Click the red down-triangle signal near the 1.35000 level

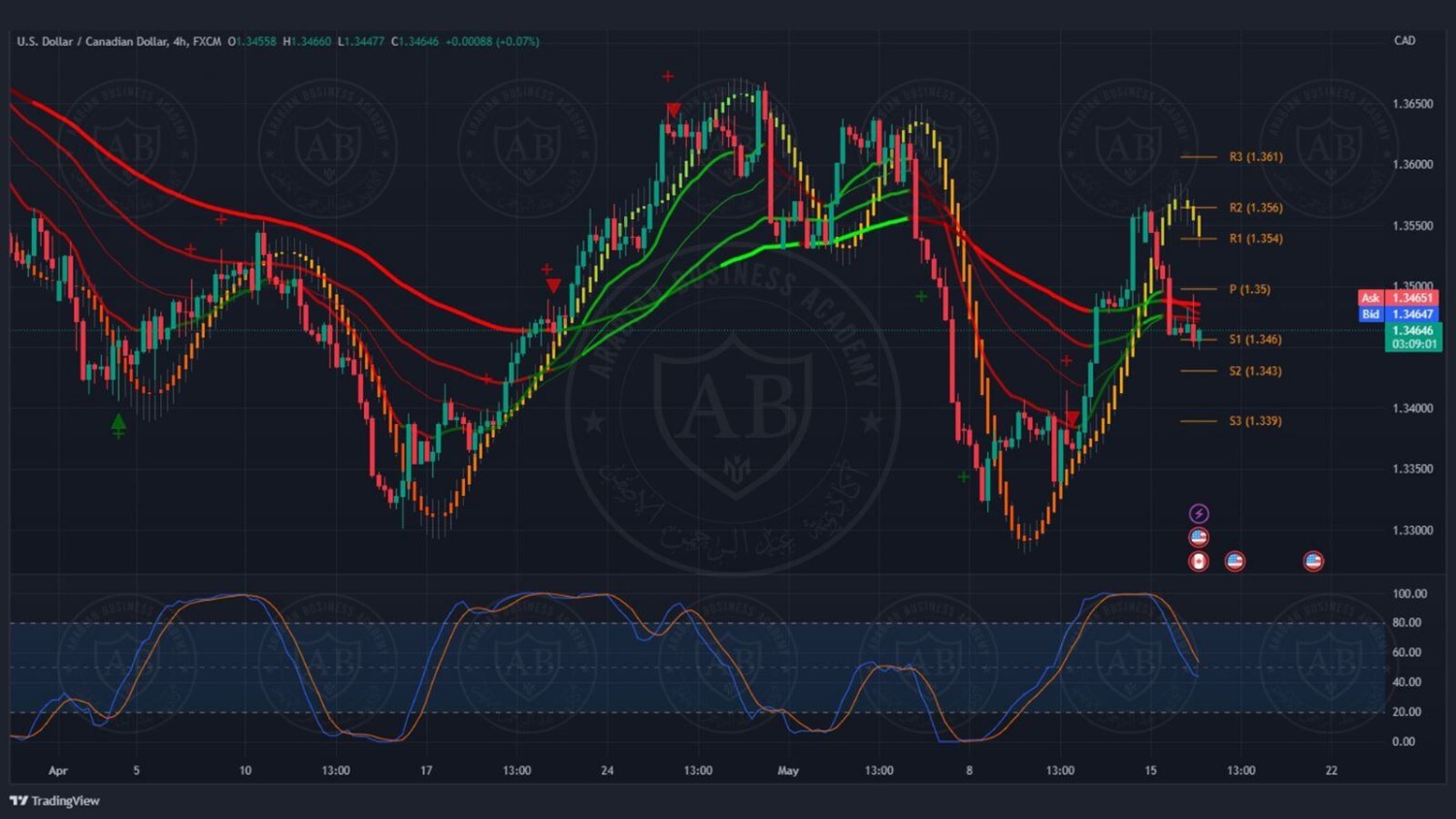tap(553, 285)
